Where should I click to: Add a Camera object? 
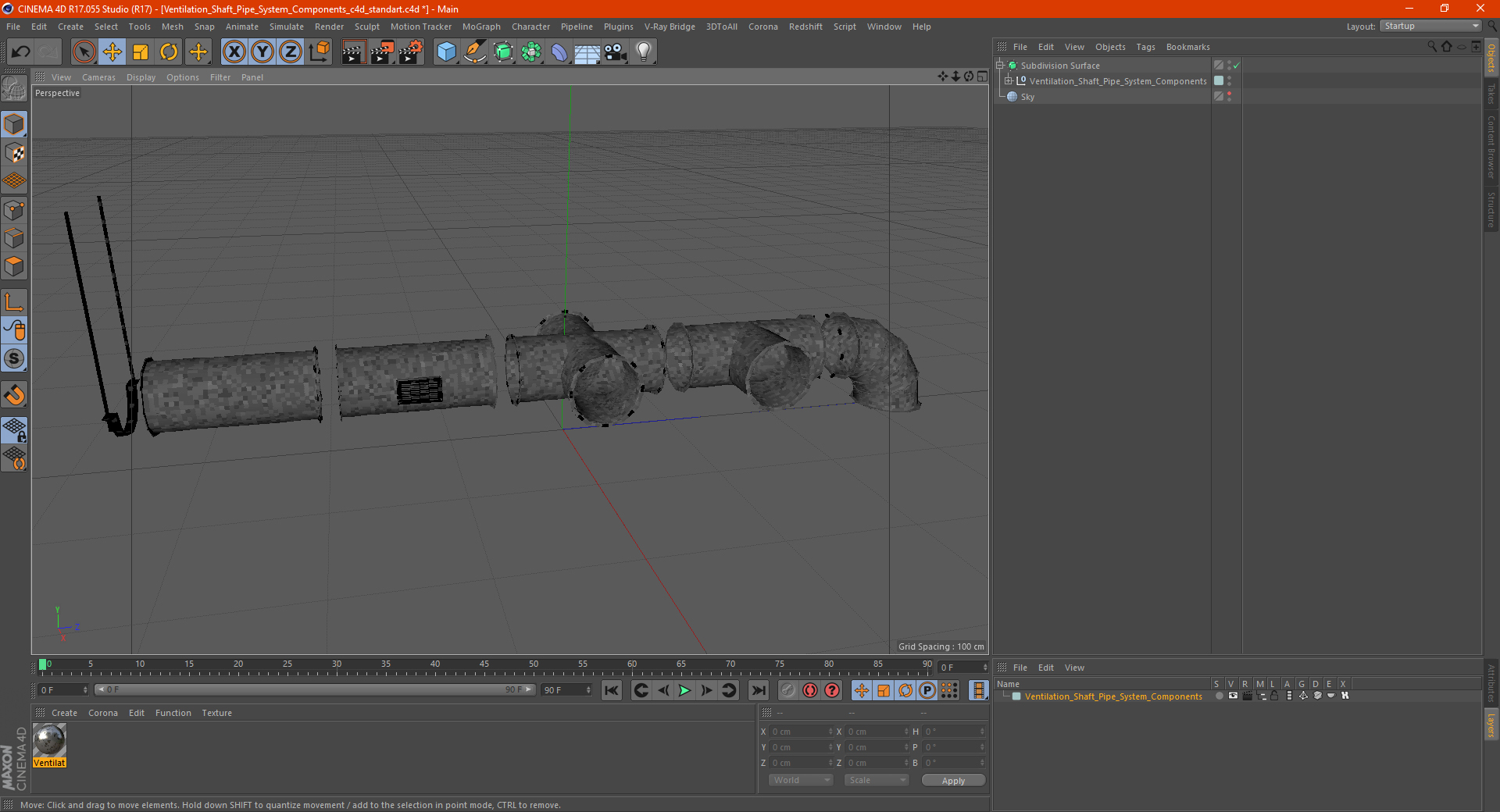(x=616, y=52)
